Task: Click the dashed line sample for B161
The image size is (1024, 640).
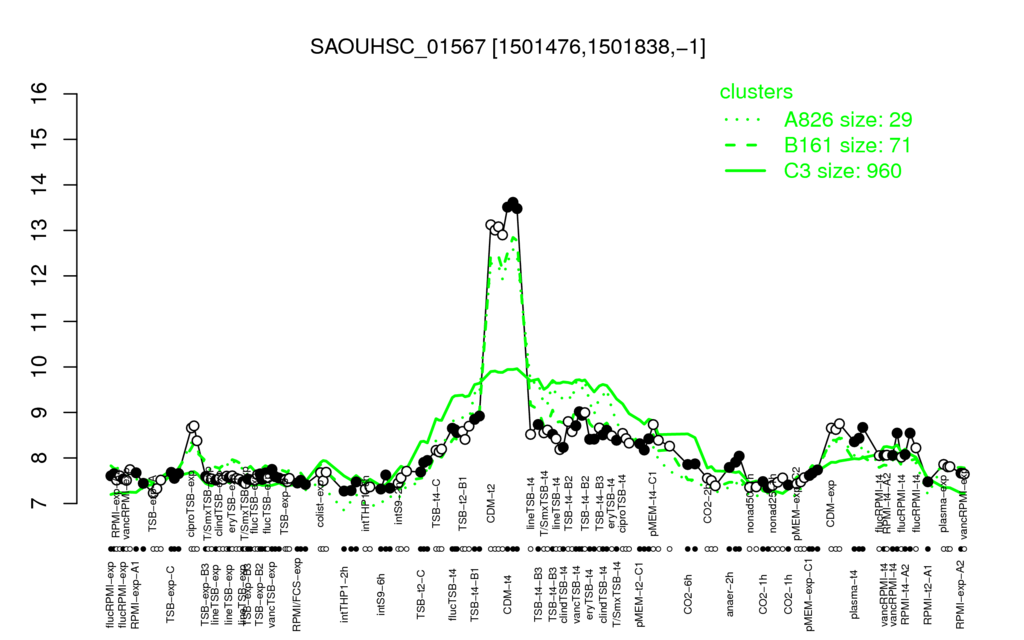Action: click(744, 145)
